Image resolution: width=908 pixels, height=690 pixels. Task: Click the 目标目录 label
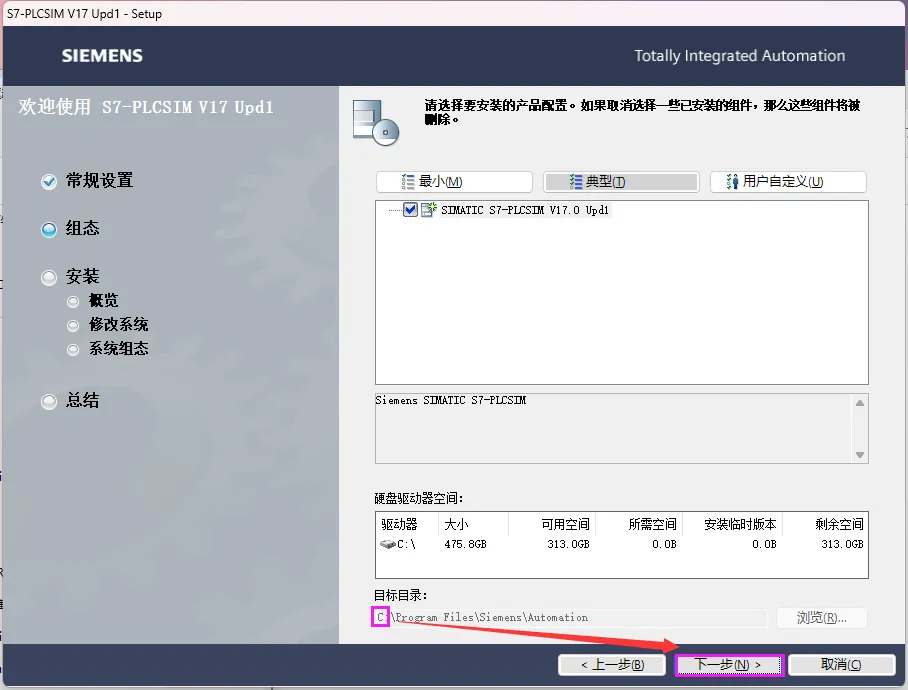point(401,595)
